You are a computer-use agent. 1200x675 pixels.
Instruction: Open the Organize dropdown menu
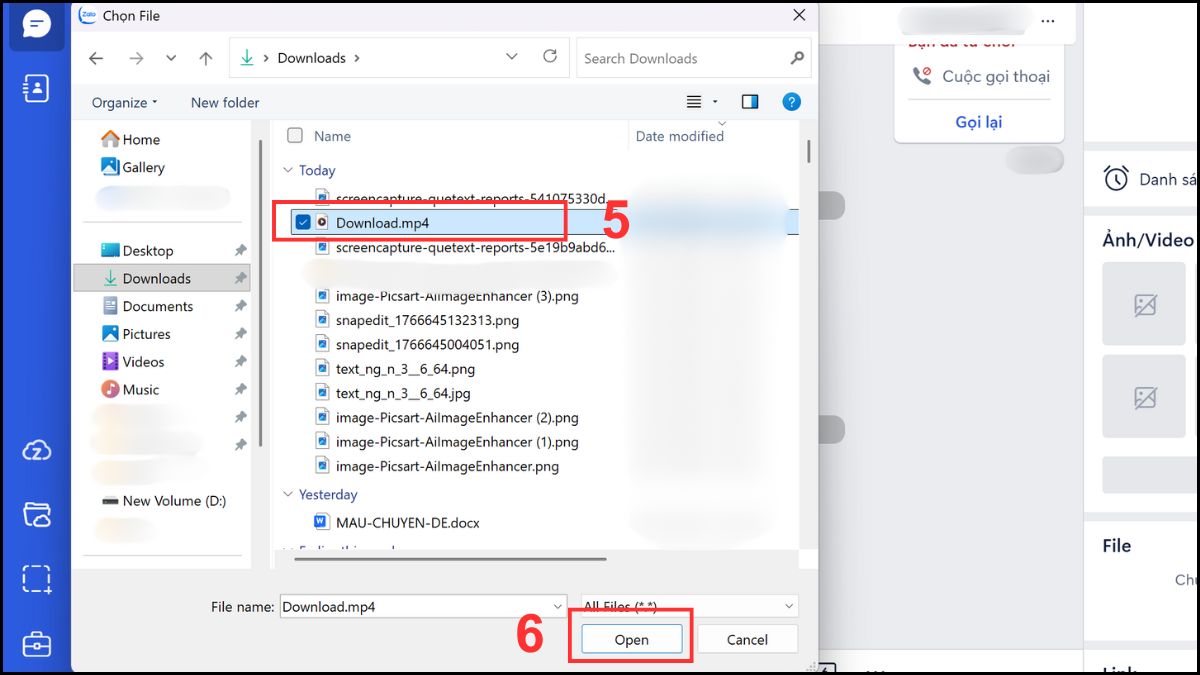click(x=125, y=102)
